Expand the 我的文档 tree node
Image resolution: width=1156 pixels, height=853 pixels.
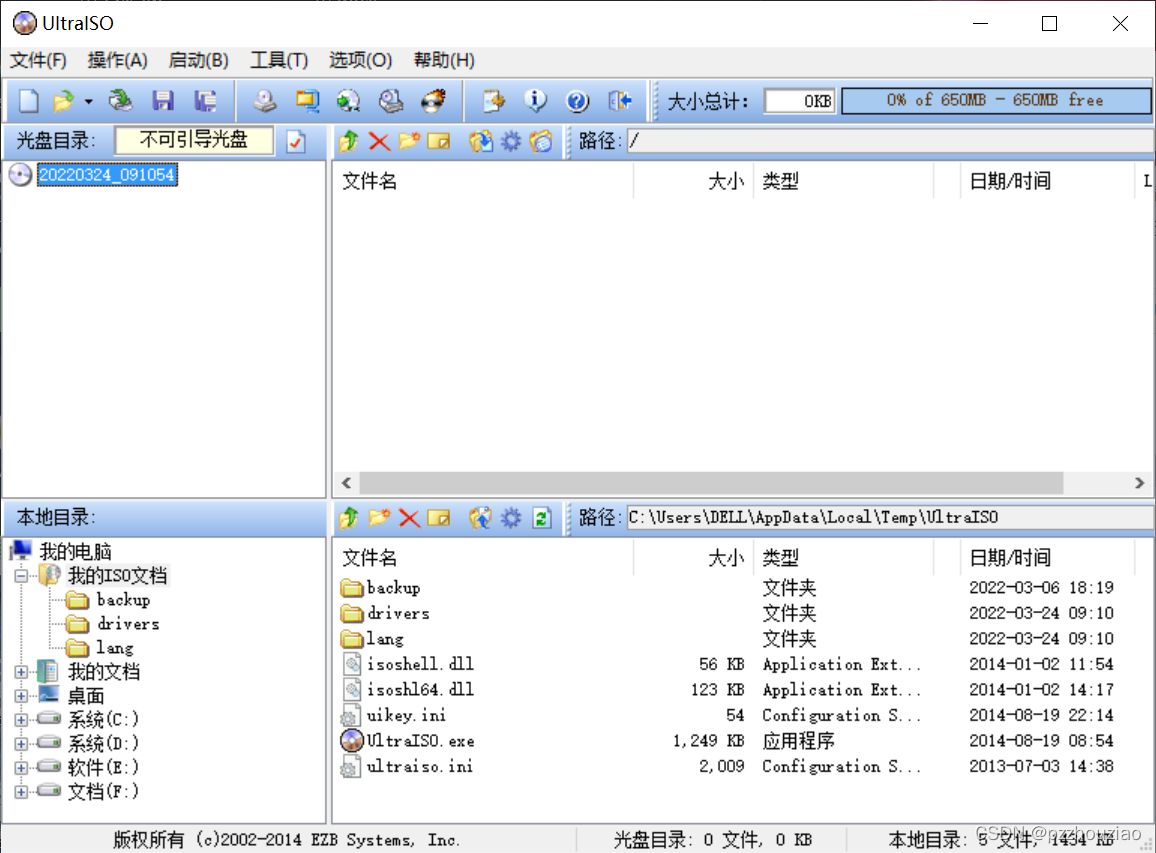[21, 672]
